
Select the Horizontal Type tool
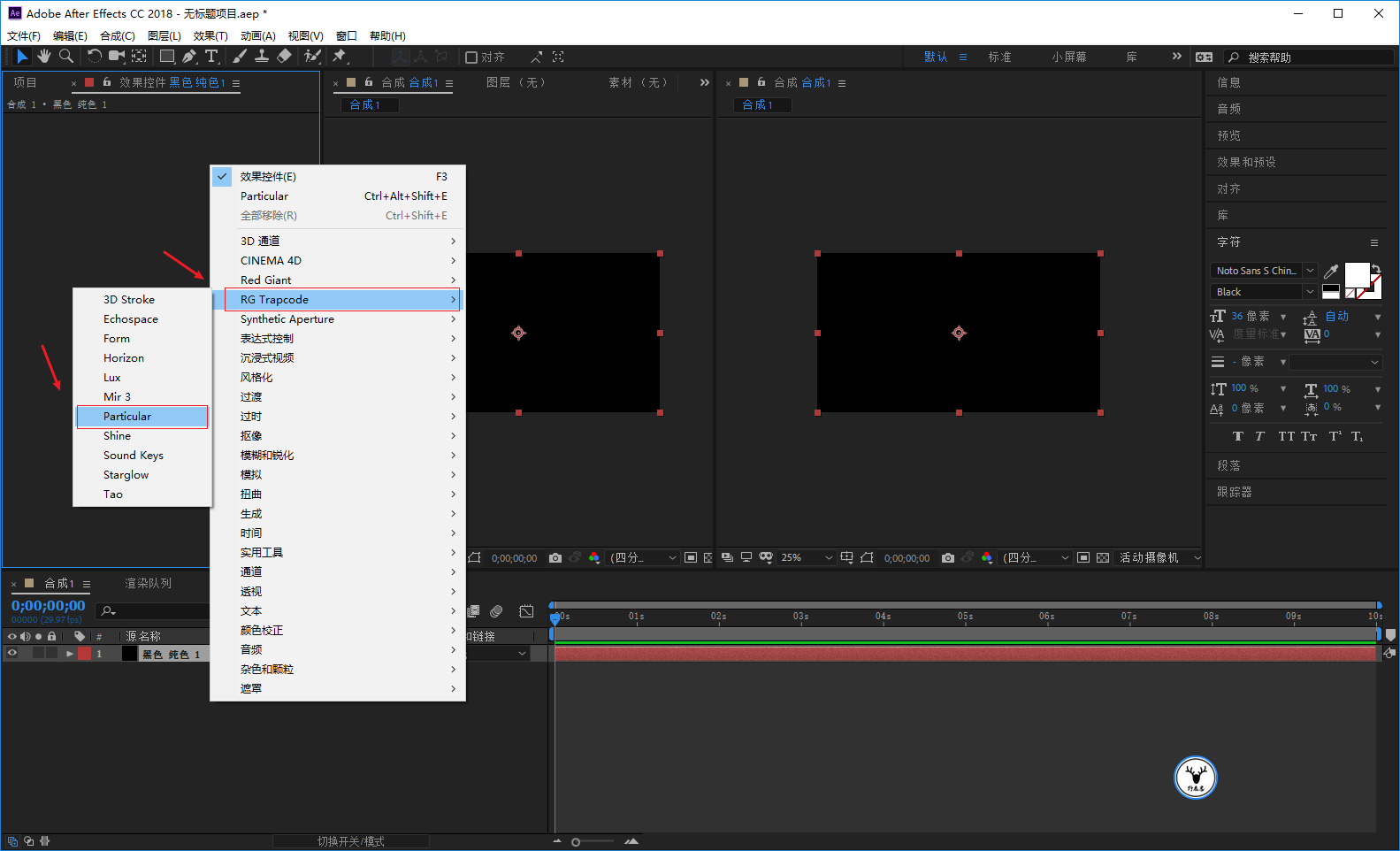pos(211,57)
